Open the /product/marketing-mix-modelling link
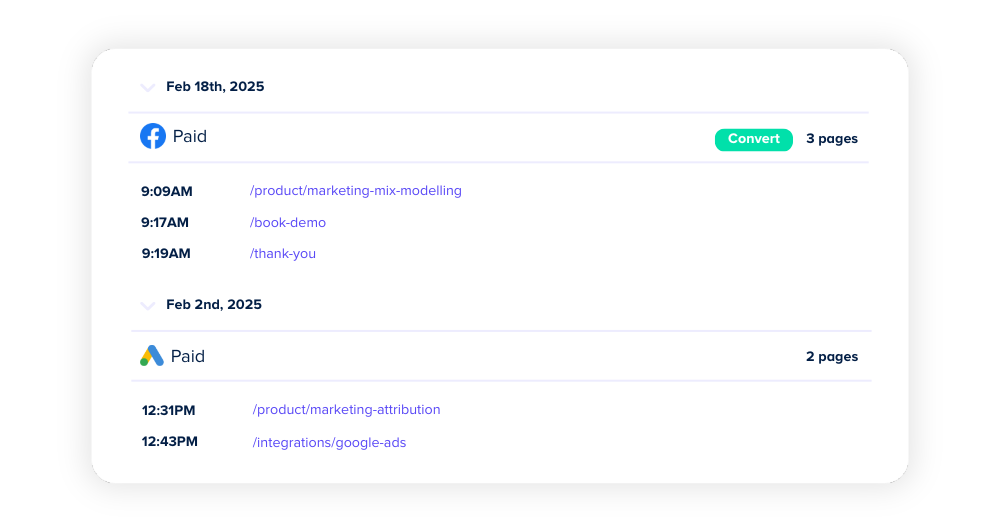 (355, 190)
